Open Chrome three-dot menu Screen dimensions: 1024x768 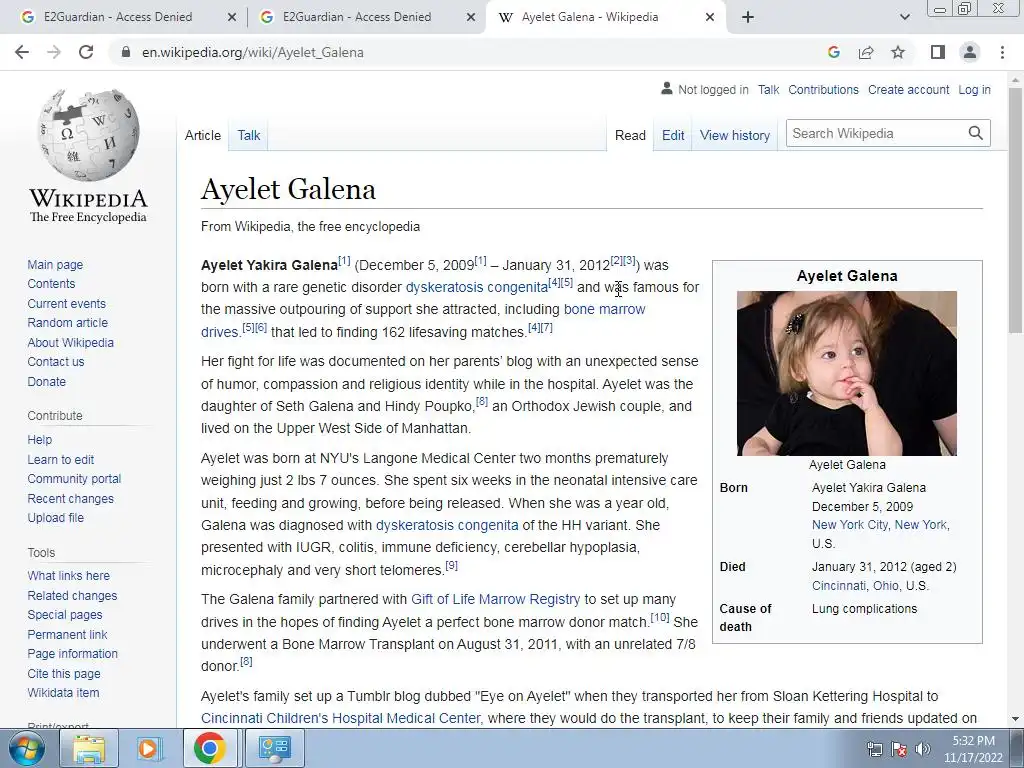[1002, 52]
